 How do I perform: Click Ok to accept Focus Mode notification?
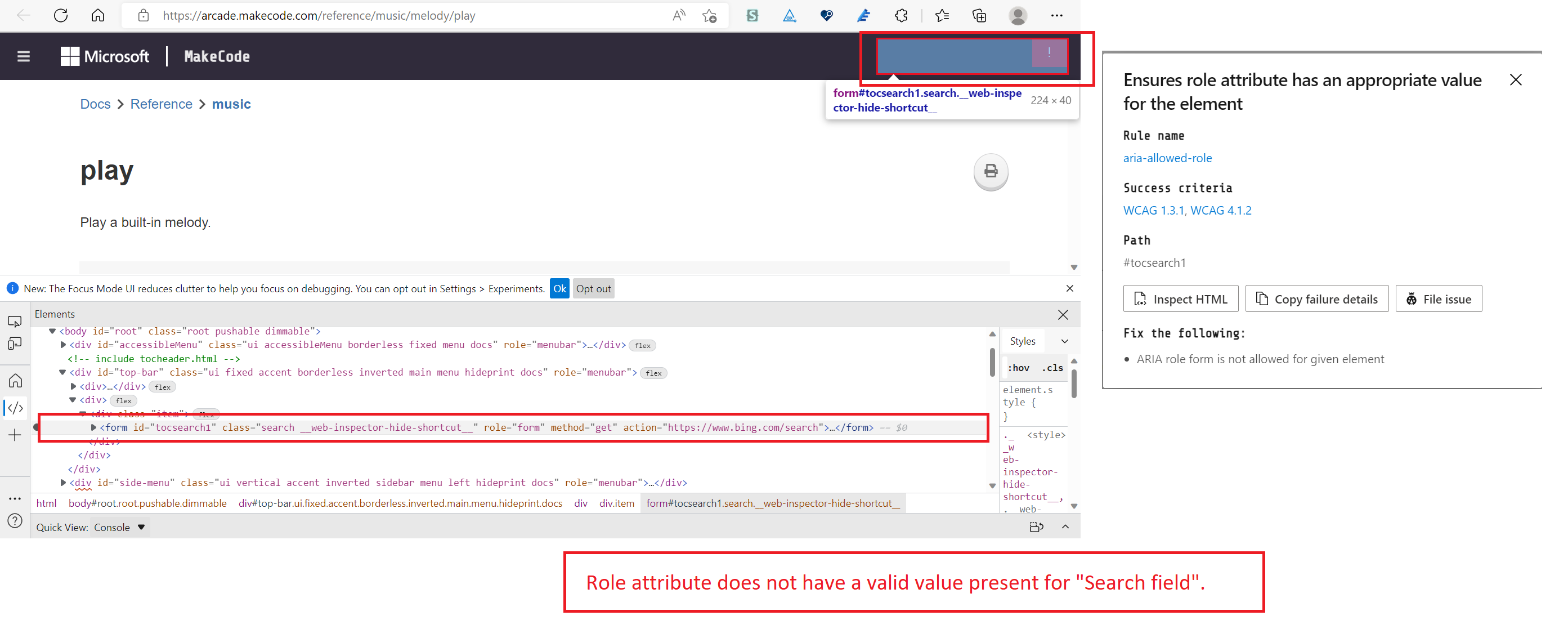[559, 288]
